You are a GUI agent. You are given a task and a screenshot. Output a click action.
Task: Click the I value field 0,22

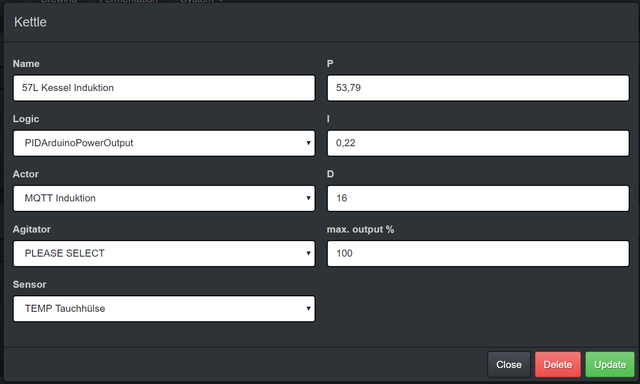click(x=478, y=143)
